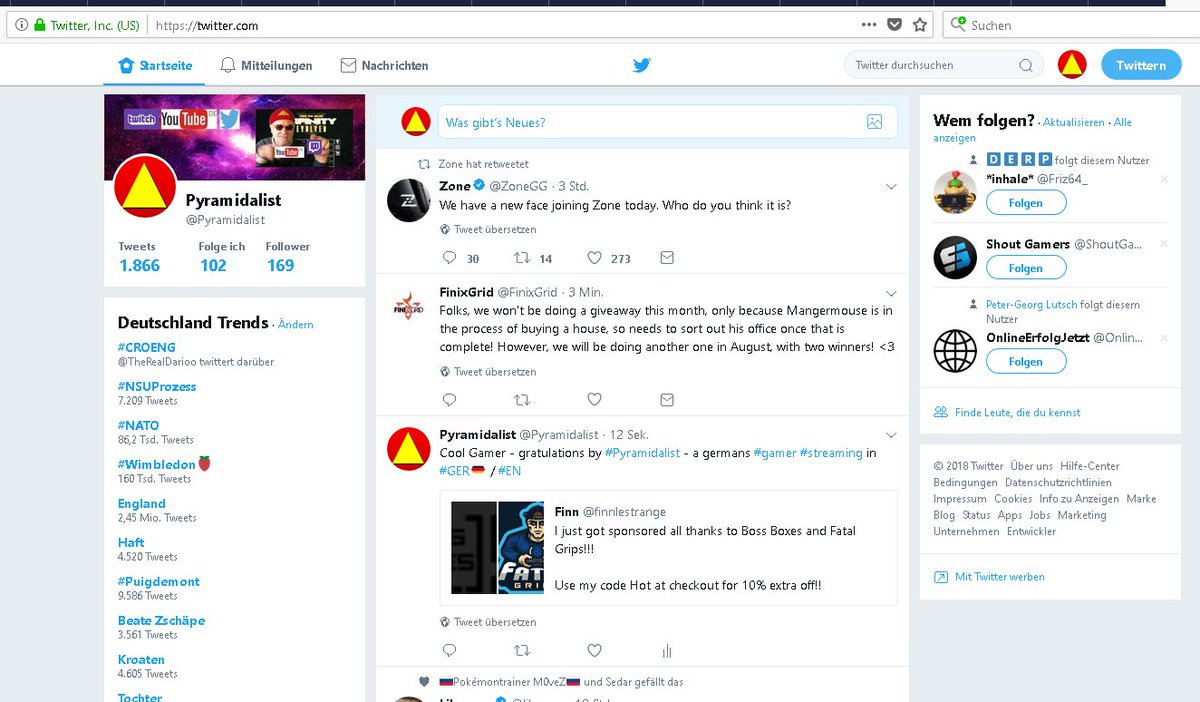Dismiss the OnlineErfolgJetzt follow suggestion
This screenshot has height=702, width=1200.
click(1163, 338)
